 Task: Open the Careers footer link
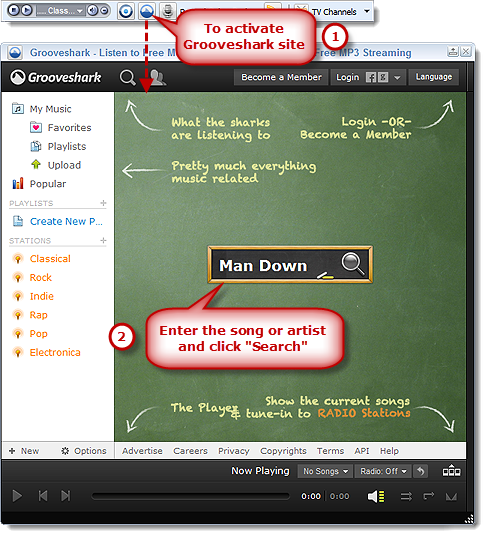190,451
